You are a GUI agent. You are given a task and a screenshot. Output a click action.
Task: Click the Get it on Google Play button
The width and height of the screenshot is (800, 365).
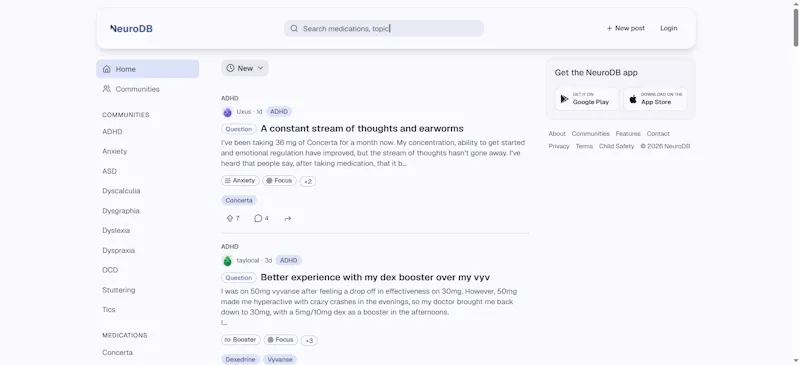tap(587, 99)
